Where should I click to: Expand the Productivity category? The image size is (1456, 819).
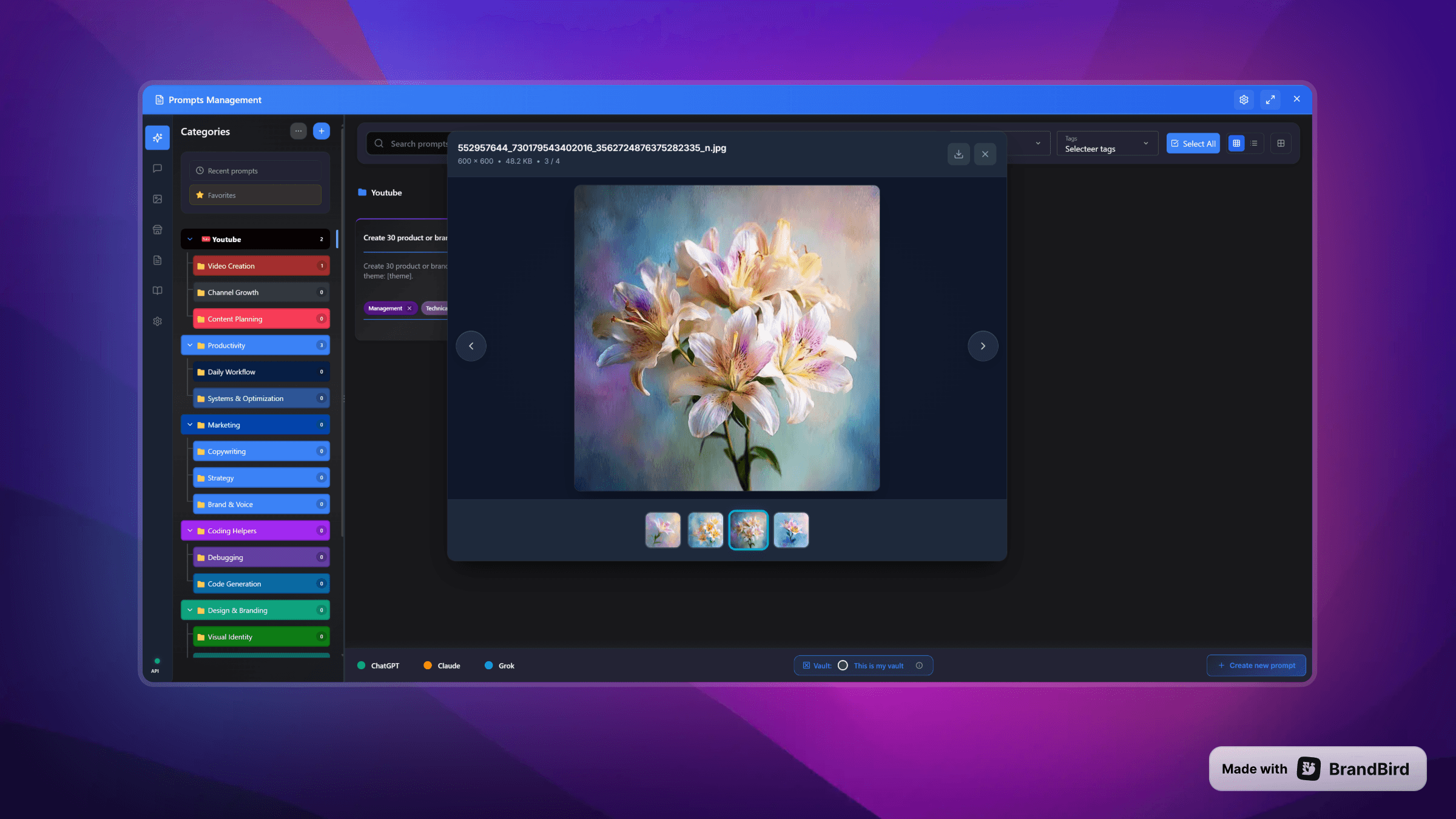point(190,345)
